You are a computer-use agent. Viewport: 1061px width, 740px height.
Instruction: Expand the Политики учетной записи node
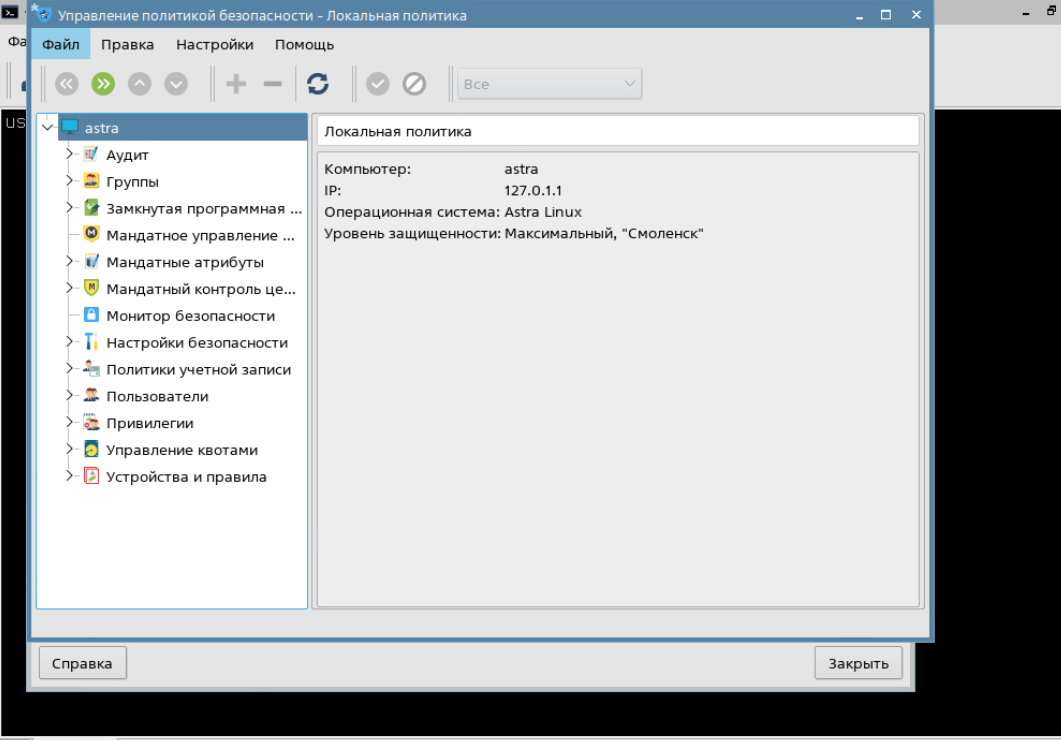69,369
